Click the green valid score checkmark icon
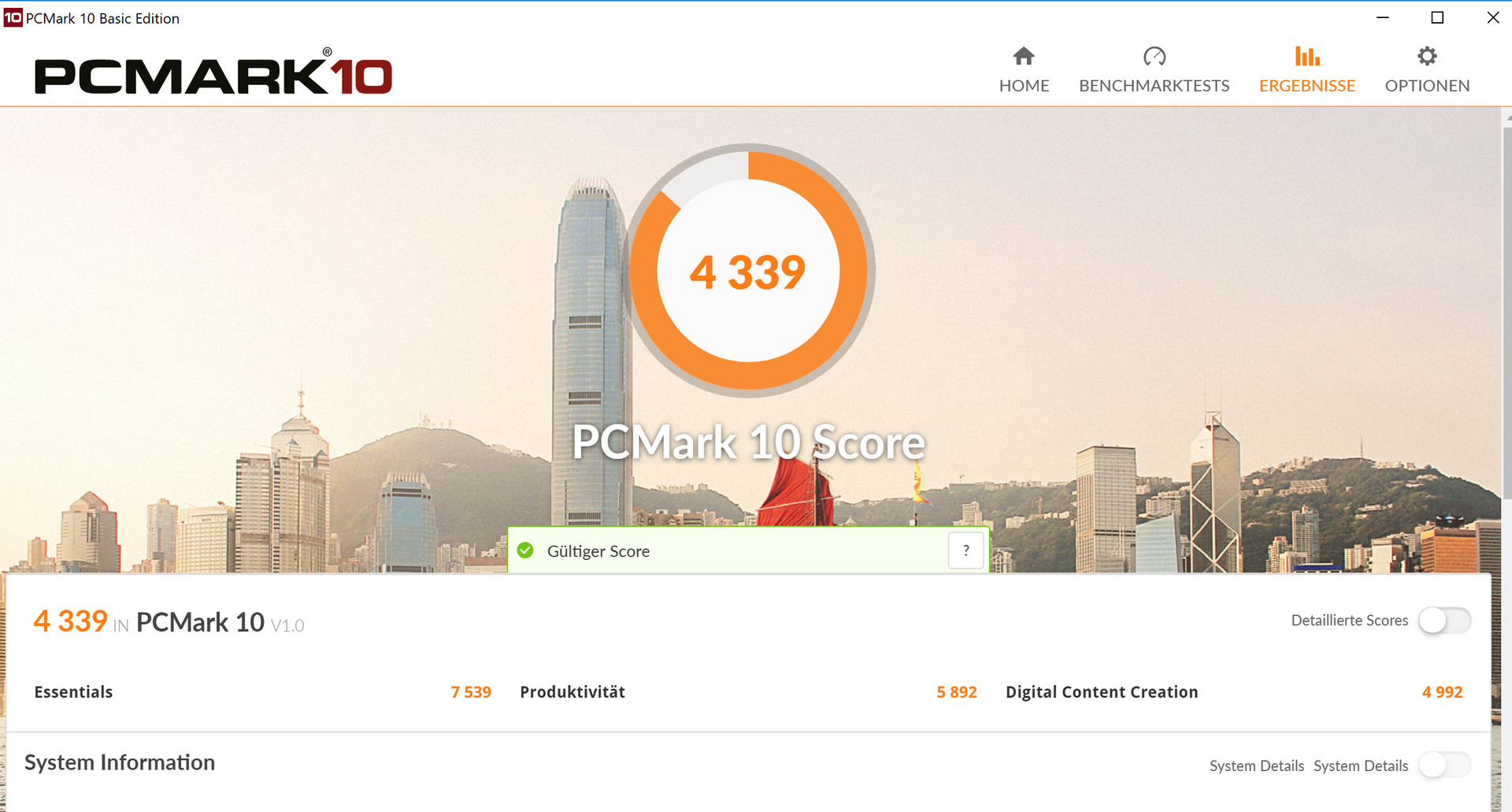This screenshot has width=1512, height=812. click(x=525, y=551)
